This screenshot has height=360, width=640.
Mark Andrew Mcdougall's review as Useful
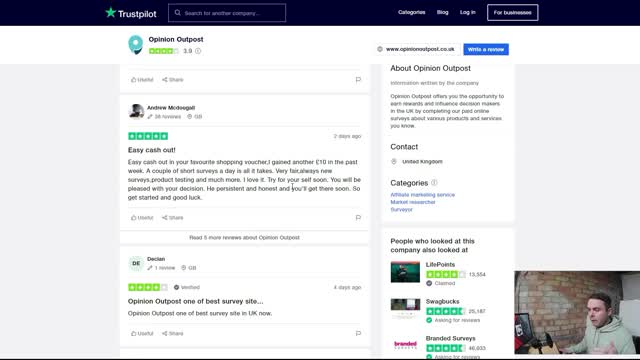(x=142, y=218)
